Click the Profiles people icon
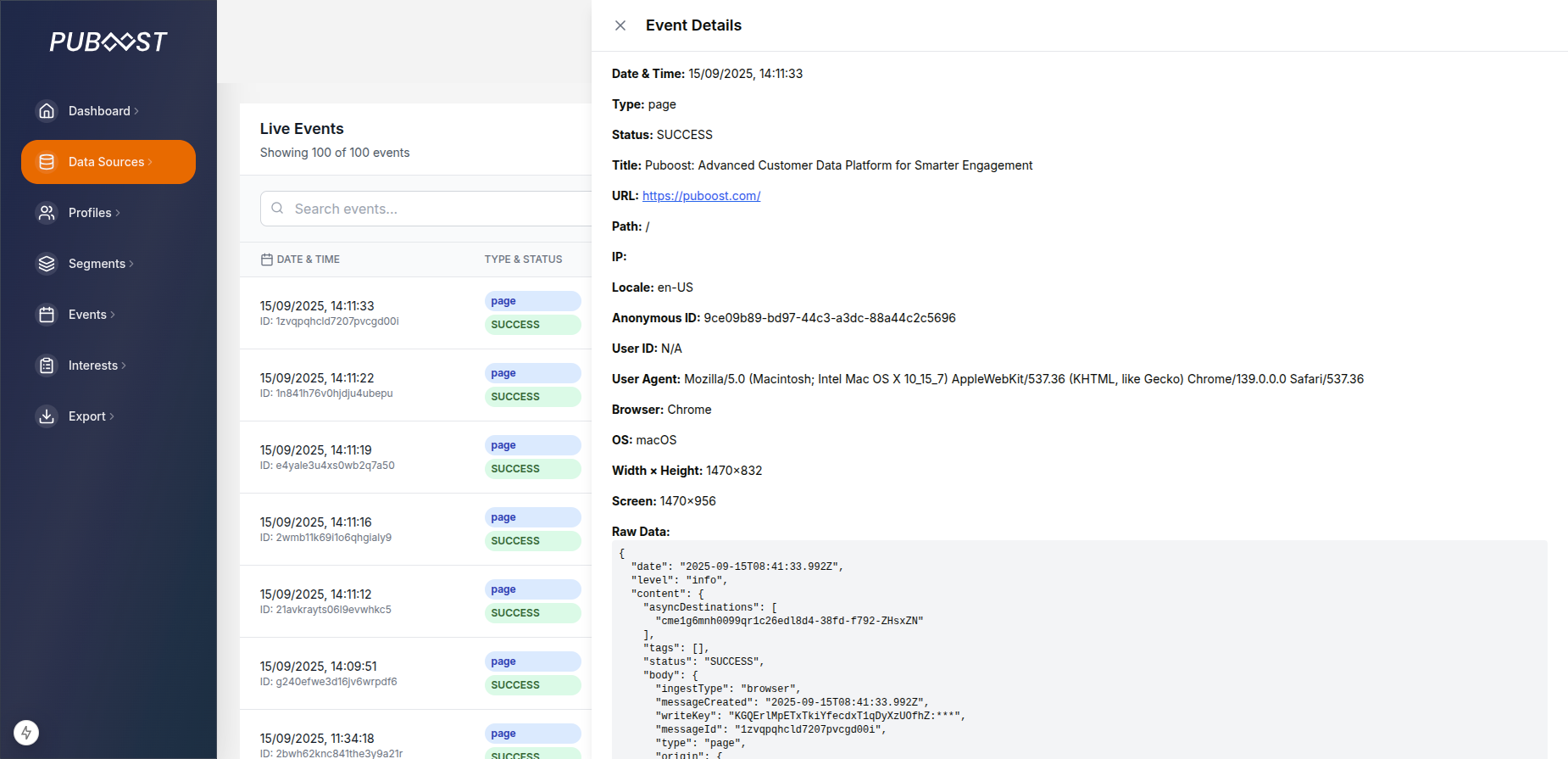Viewport: 1568px width, 759px height. pos(47,213)
